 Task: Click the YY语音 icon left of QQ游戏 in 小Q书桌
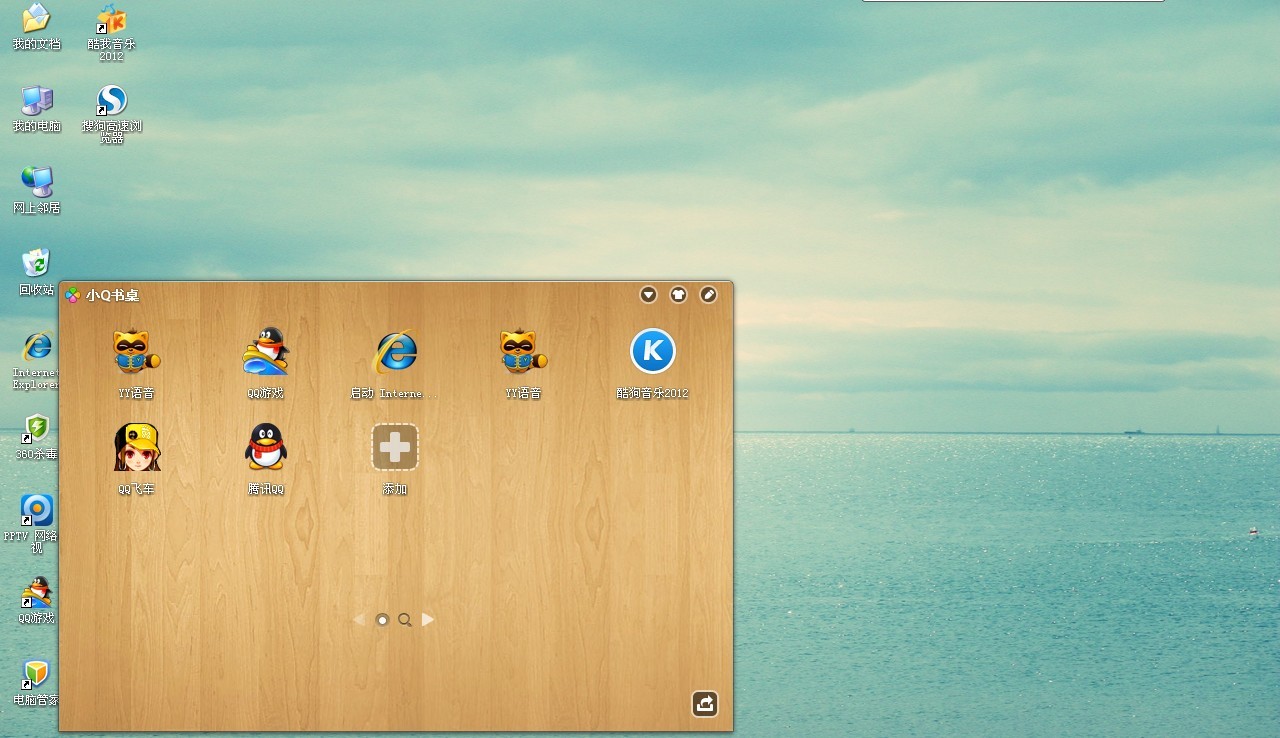click(x=136, y=352)
